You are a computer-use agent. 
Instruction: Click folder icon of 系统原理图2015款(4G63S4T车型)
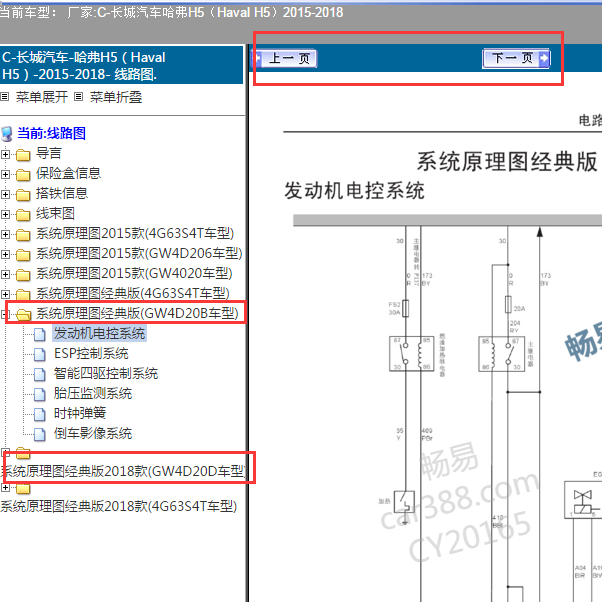point(23,235)
